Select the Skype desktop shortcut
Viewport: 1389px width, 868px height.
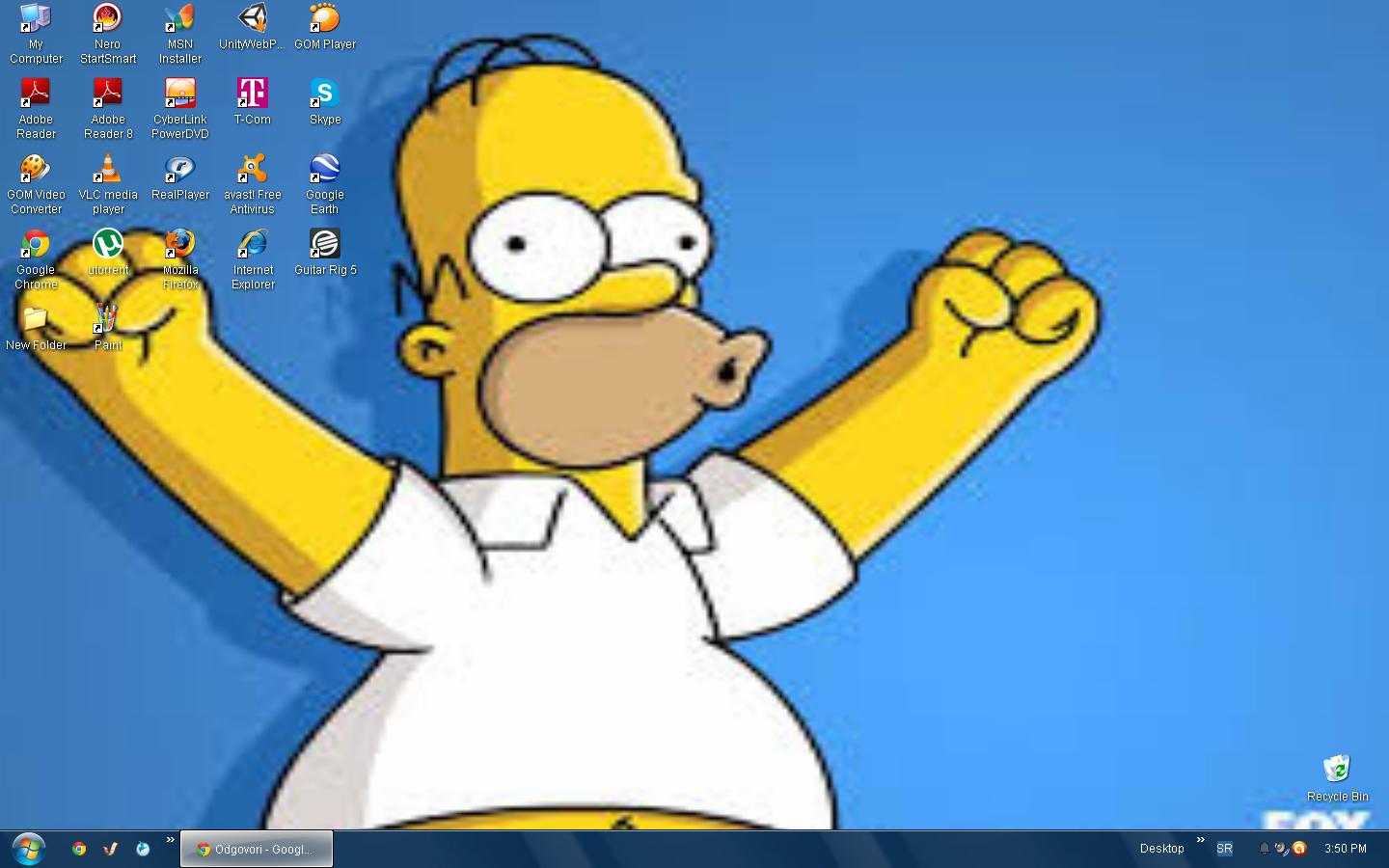click(325, 102)
